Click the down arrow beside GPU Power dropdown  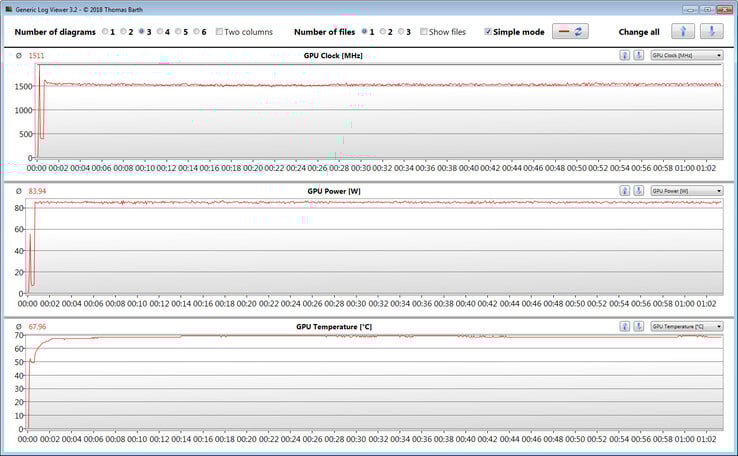(639, 191)
